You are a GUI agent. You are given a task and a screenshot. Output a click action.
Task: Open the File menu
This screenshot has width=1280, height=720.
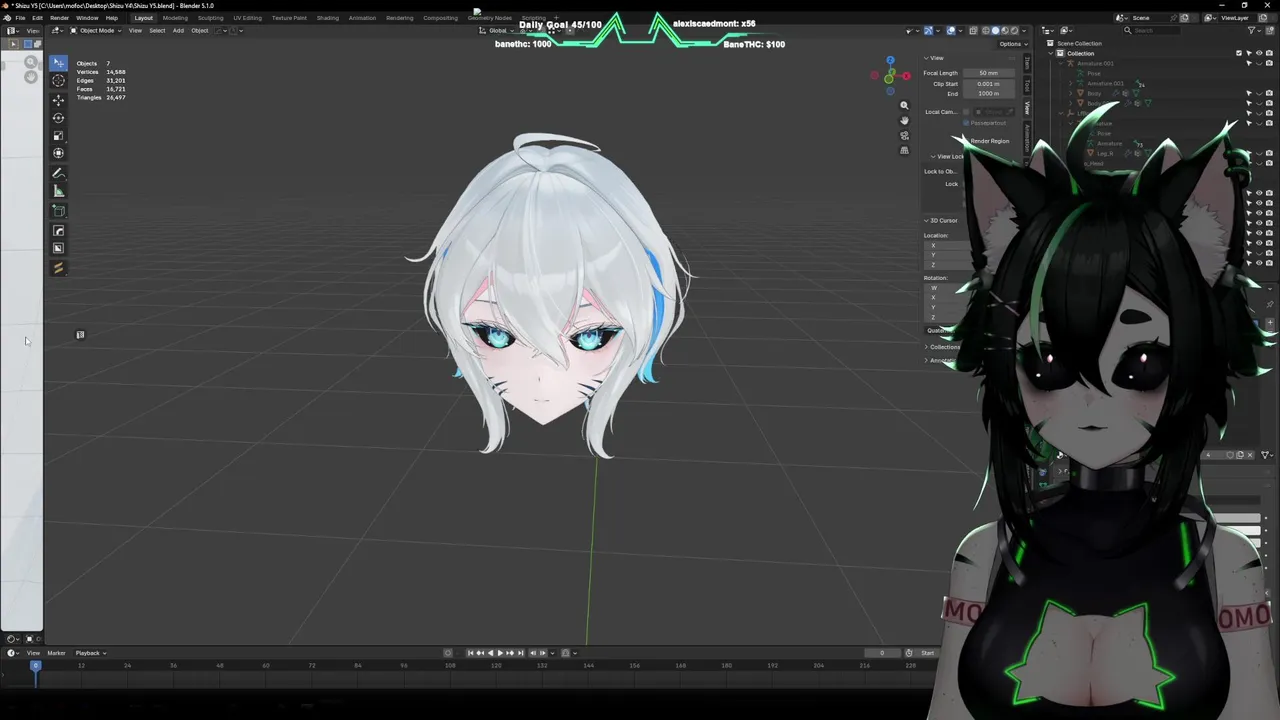(20, 18)
